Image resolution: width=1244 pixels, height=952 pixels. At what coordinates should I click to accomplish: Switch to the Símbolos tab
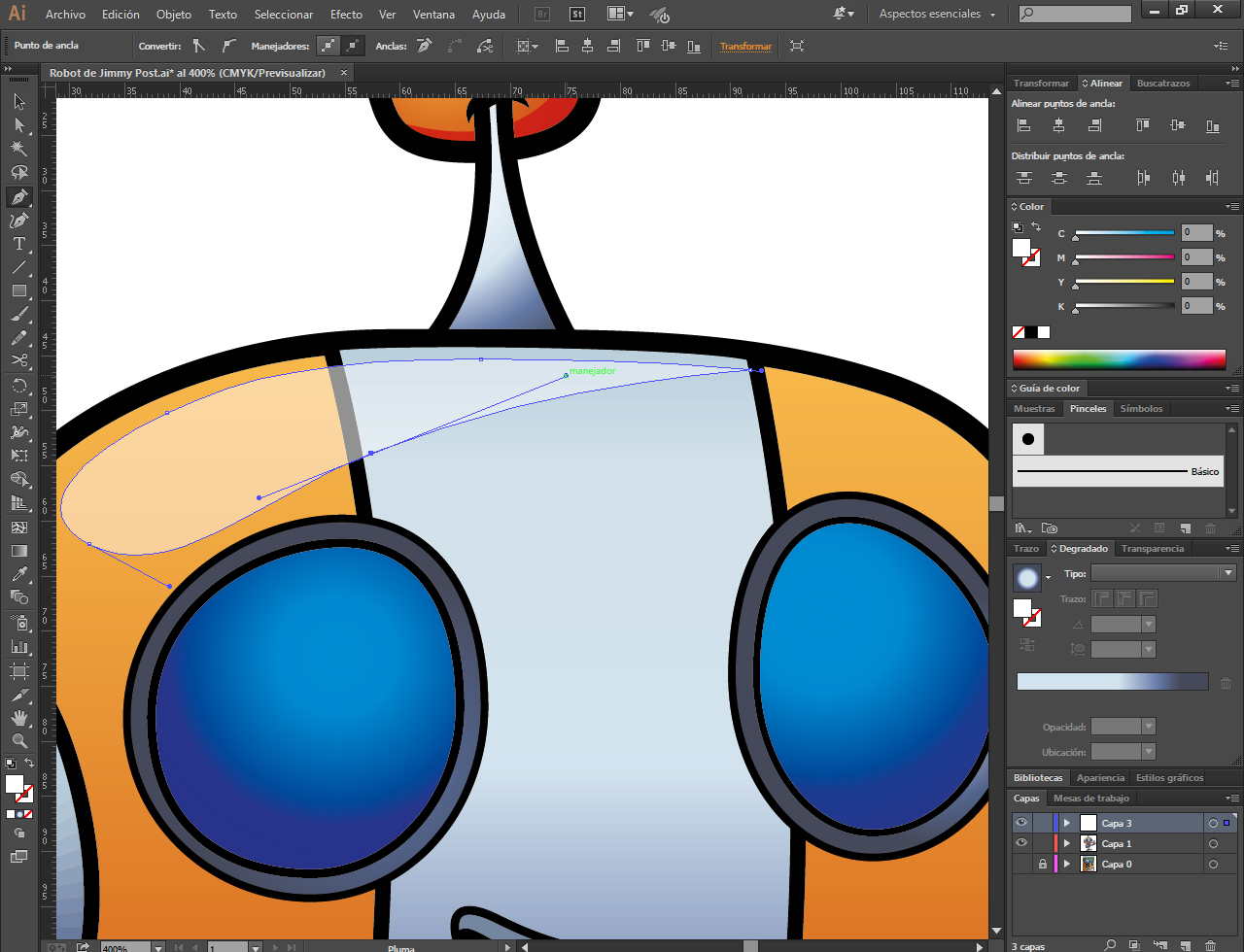[1141, 409]
